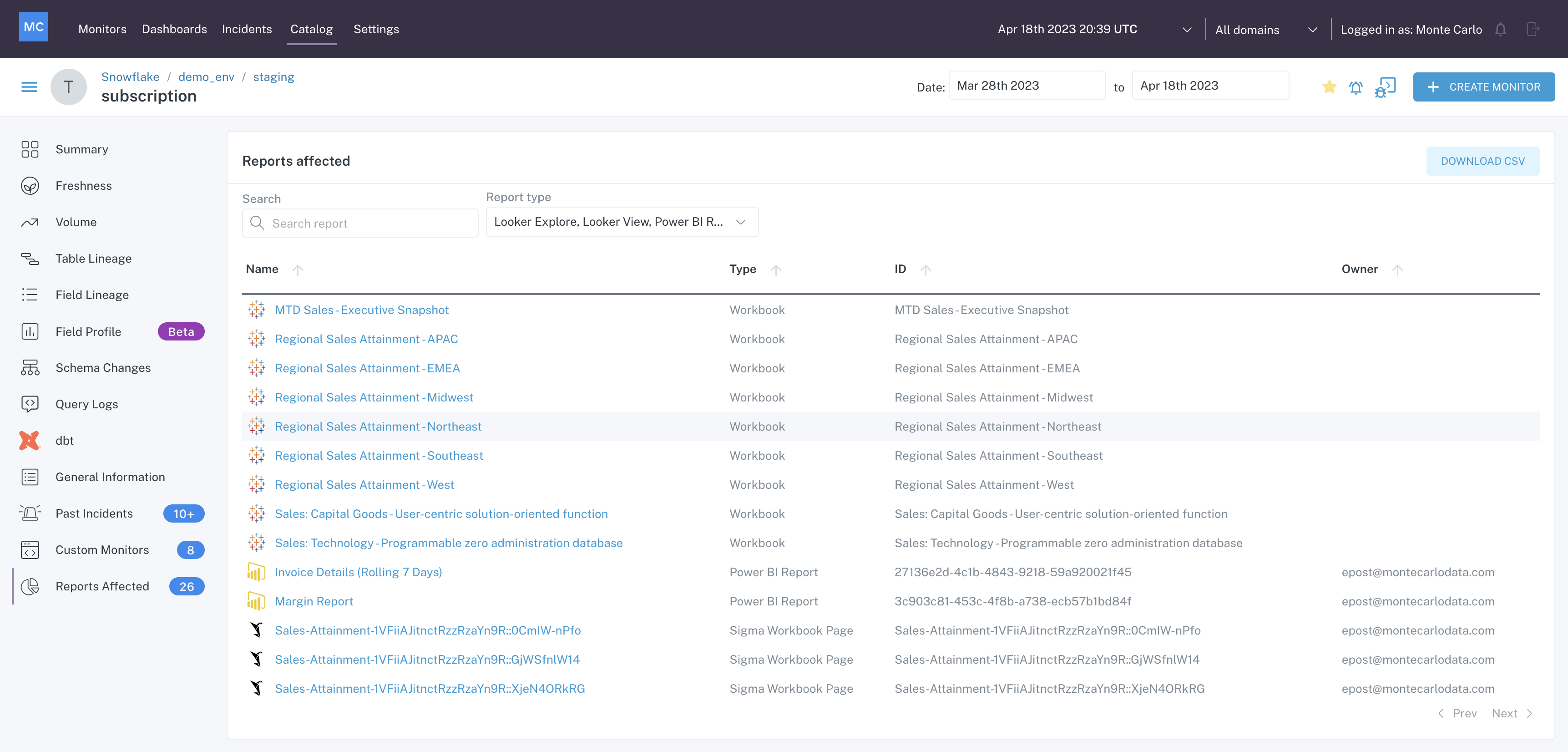Click the Monitors menu item
1568x752 pixels.
(102, 28)
